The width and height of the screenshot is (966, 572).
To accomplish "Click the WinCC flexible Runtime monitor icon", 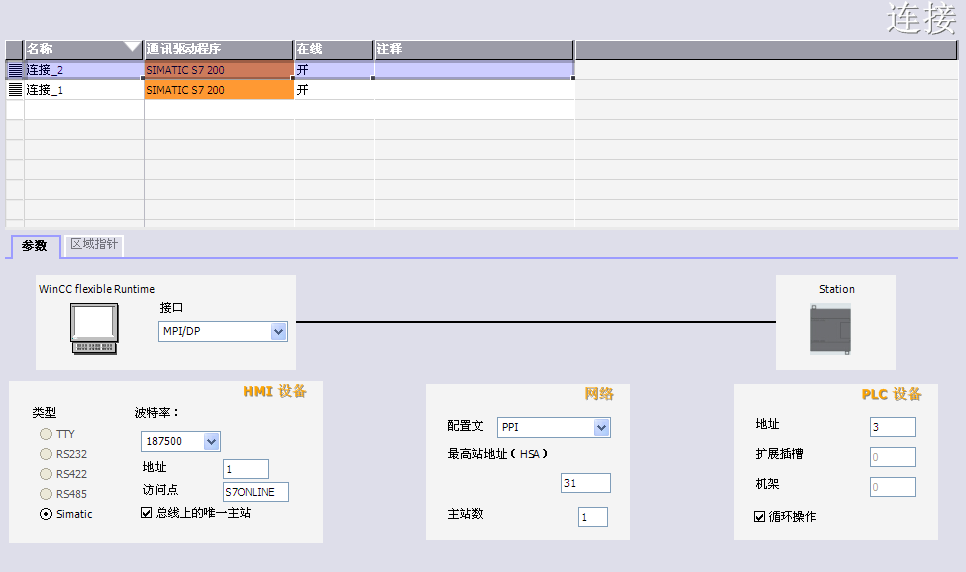I will [x=94, y=329].
